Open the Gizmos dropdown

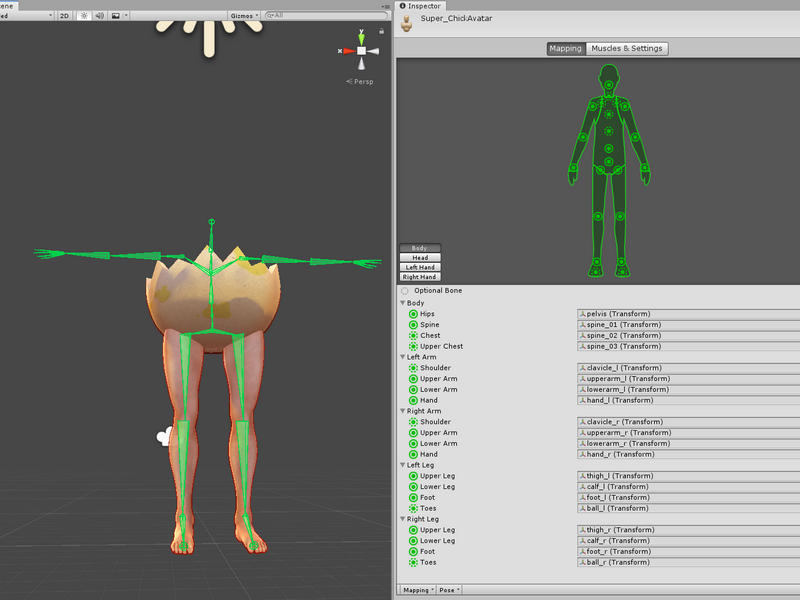244,16
